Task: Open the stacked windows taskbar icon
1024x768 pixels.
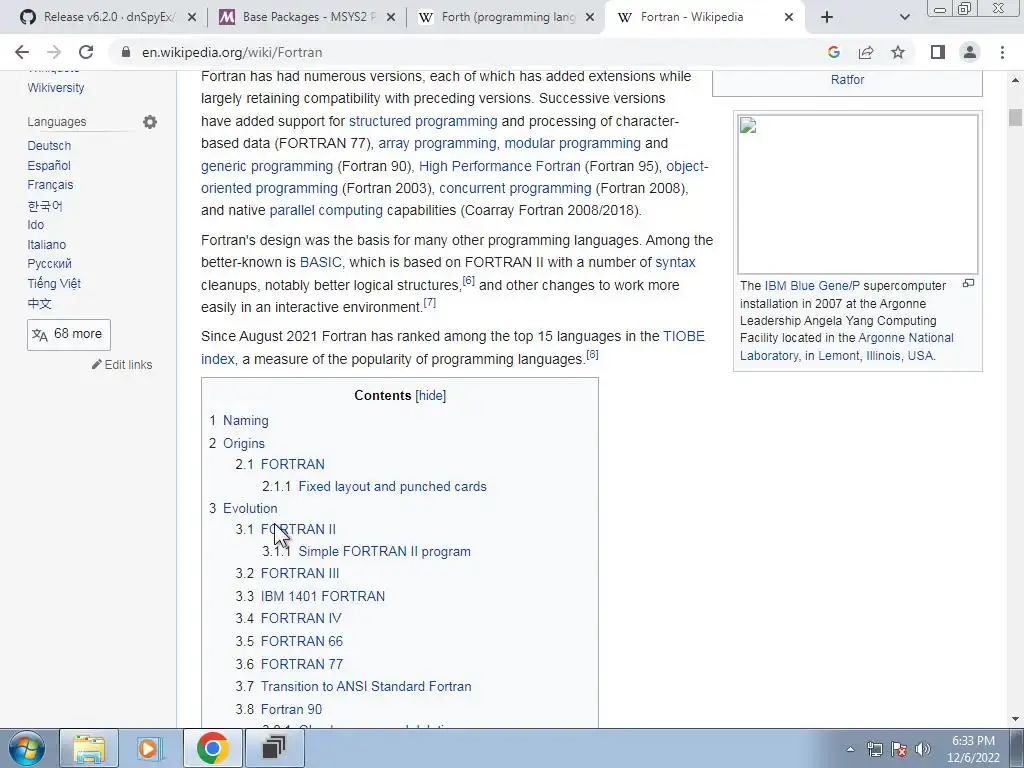Action: coord(274,748)
